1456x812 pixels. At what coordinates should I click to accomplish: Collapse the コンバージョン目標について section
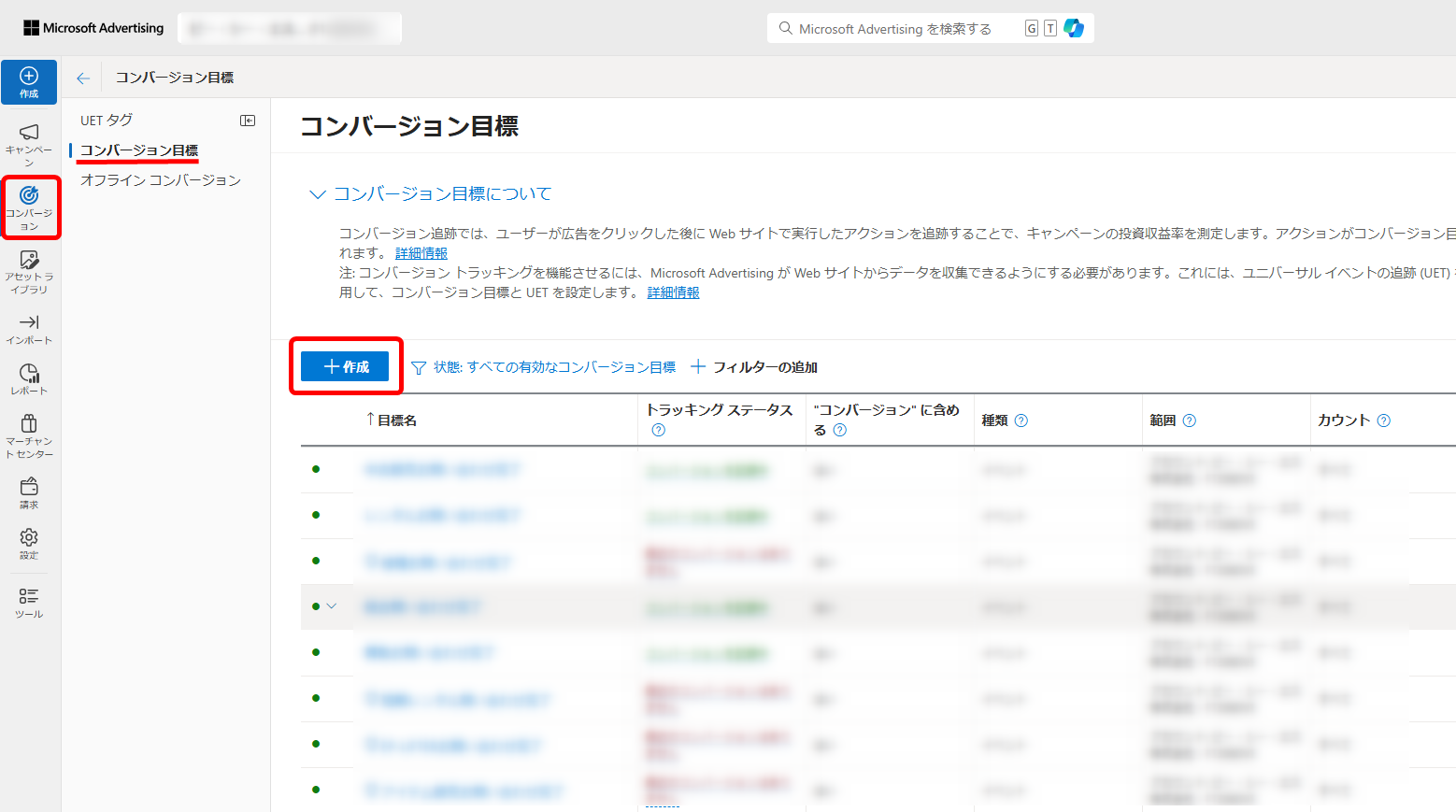pyautogui.click(x=317, y=194)
